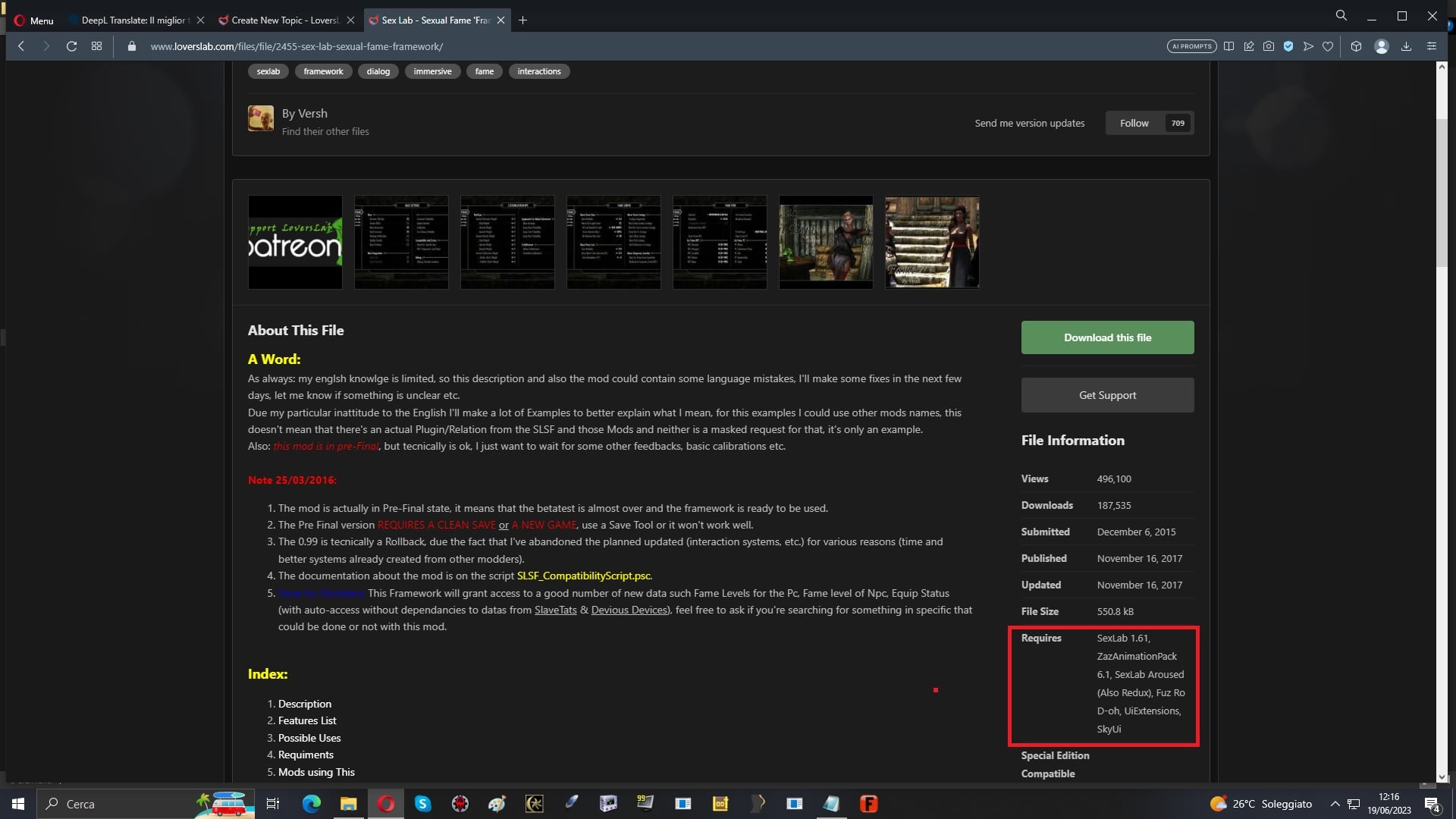Screen dimensions: 1456x819
Task: Open the weather widget showing 26°C Soleggiato
Action: point(1260,804)
